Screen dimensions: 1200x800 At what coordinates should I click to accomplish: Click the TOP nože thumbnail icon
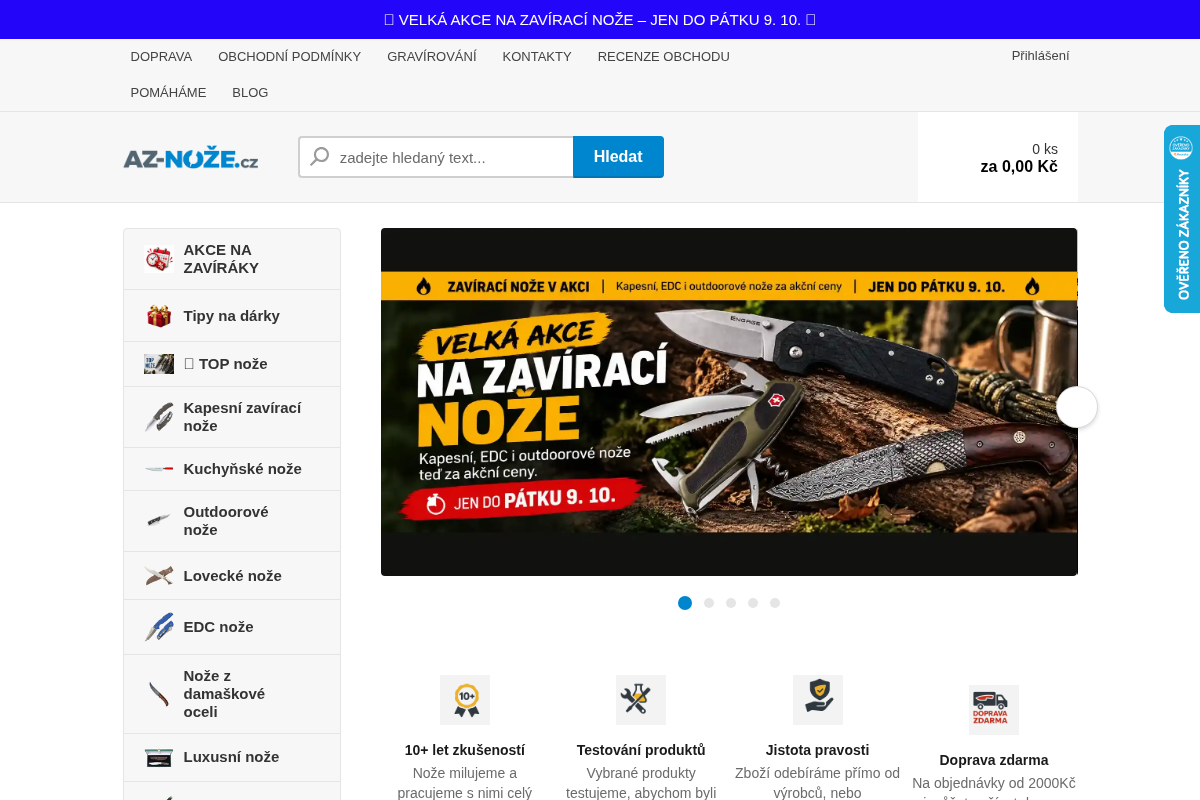pos(159,364)
